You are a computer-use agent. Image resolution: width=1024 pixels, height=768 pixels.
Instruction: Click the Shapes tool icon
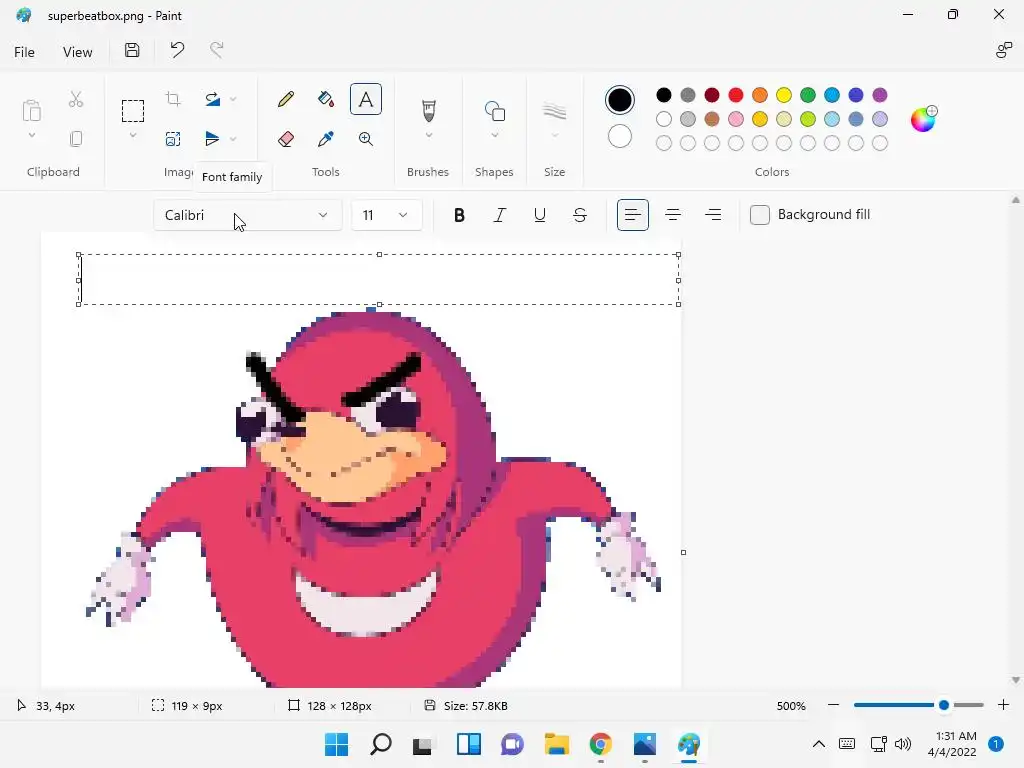tap(494, 111)
